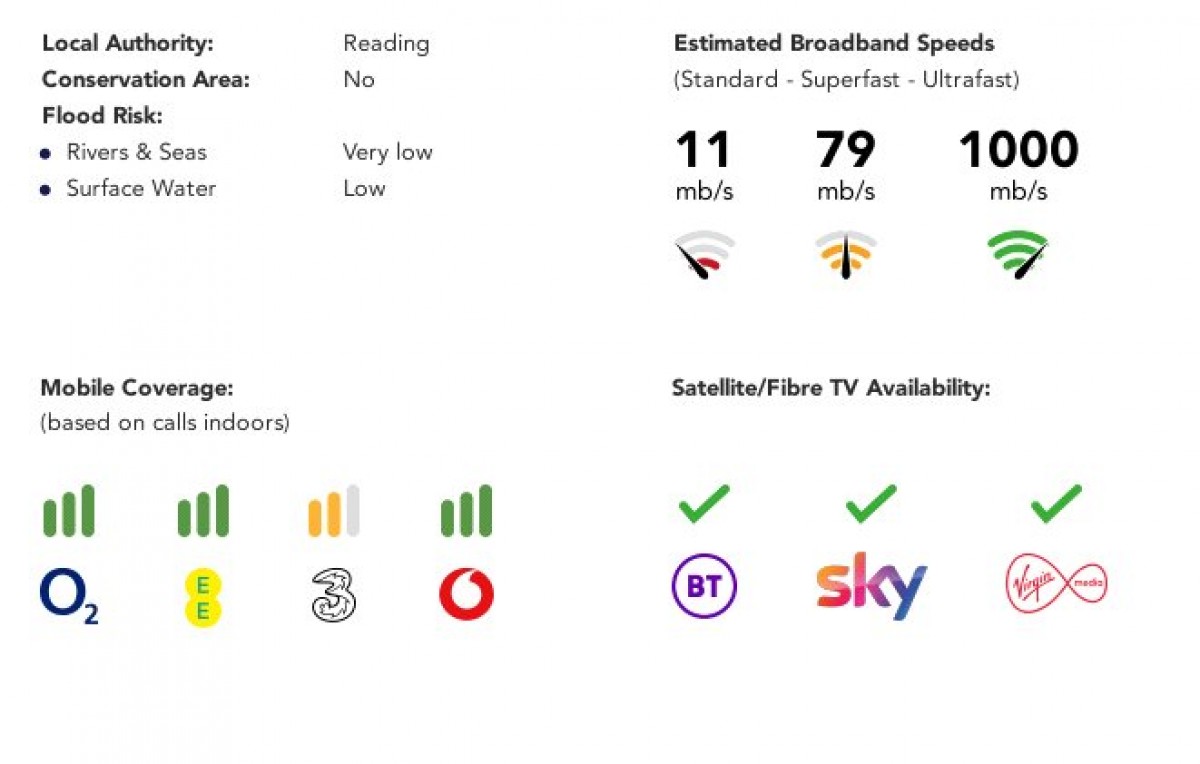Click the red standard broadband speed gauge

pos(704,254)
